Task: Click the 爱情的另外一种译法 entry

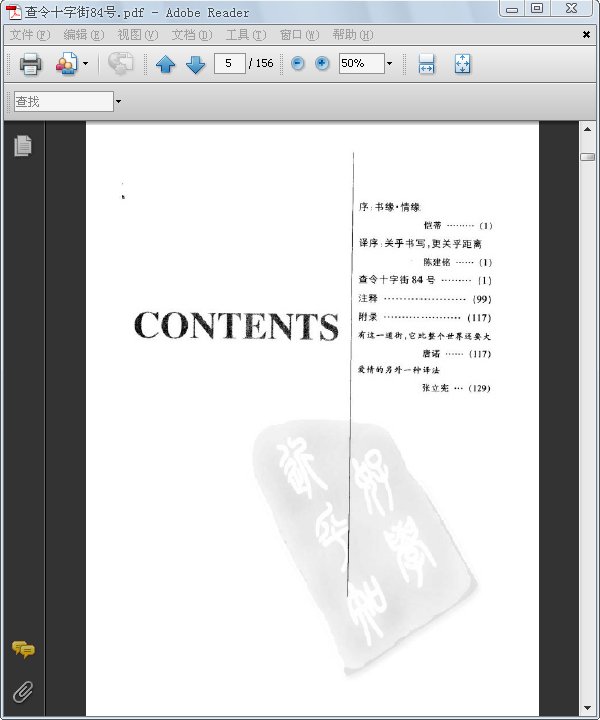Action: point(399,370)
